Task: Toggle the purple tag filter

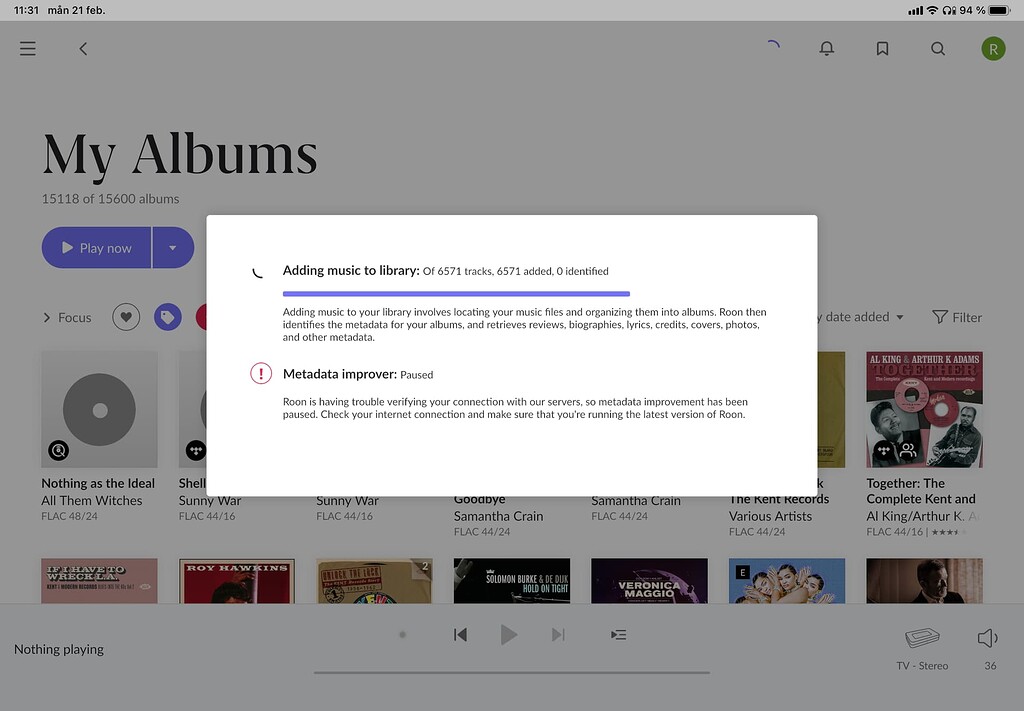Action: pos(168,317)
